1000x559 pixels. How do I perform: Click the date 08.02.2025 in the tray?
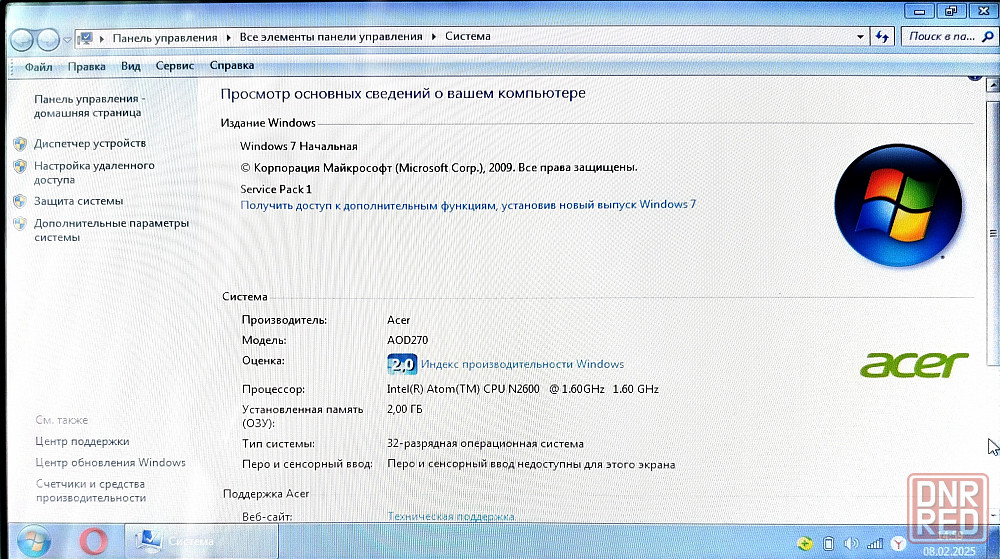click(949, 551)
